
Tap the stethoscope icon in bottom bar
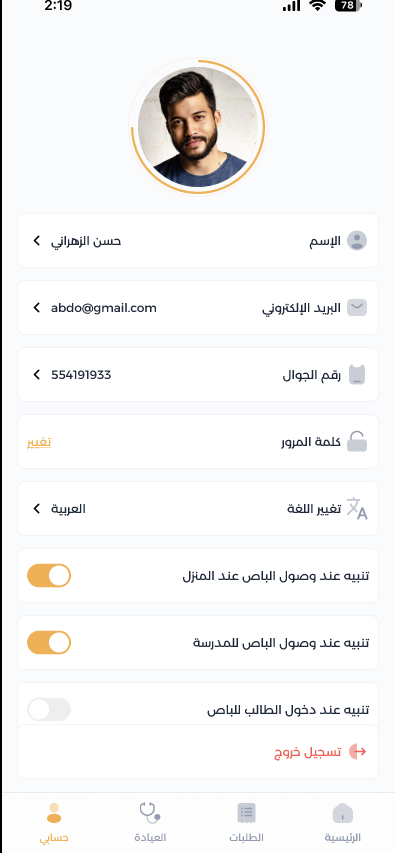point(150,813)
